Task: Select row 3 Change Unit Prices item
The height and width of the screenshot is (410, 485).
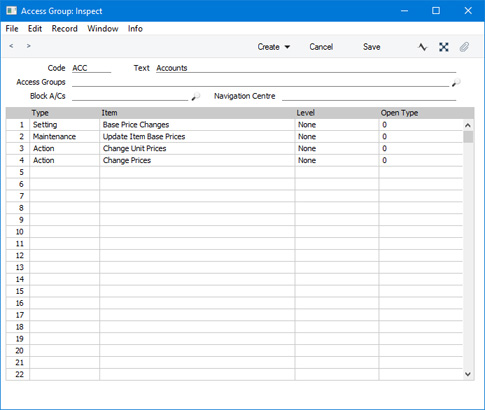Action: (x=197, y=148)
